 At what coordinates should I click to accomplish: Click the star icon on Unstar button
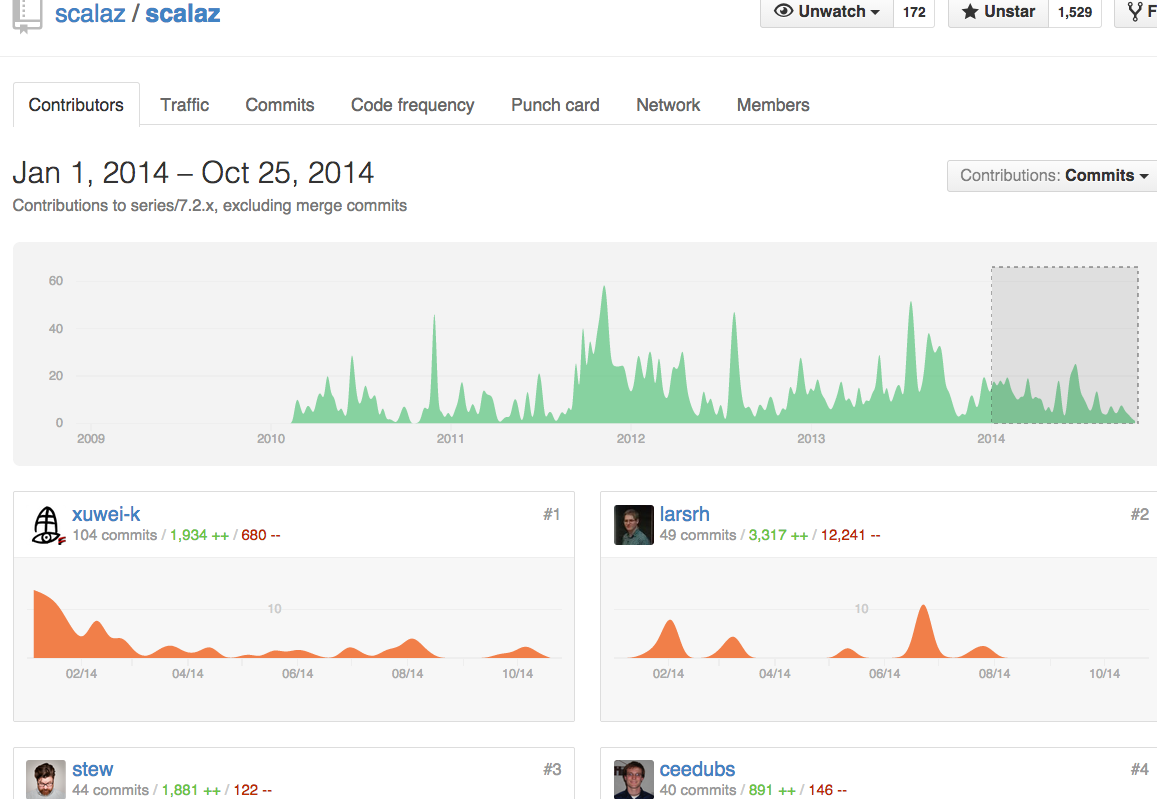(x=970, y=11)
